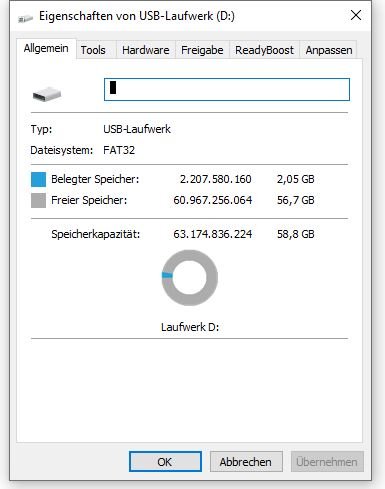Confirm with the OK button
Viewport: 385px width, 489px height.
coord(165,462)
